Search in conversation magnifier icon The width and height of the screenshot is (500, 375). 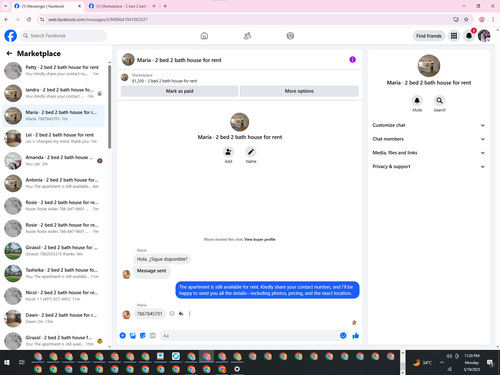[440, 100]
